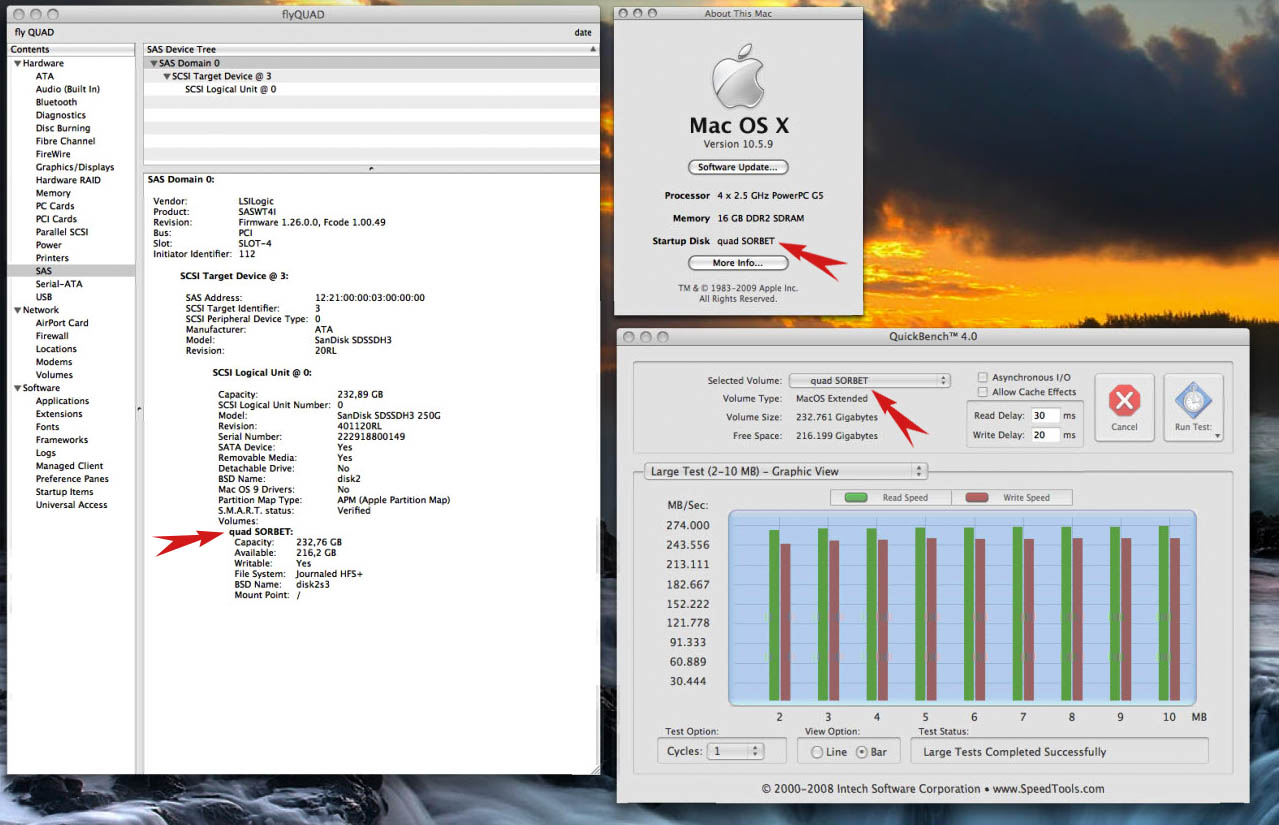Select Hardware RAID in the Contents list

68,180
